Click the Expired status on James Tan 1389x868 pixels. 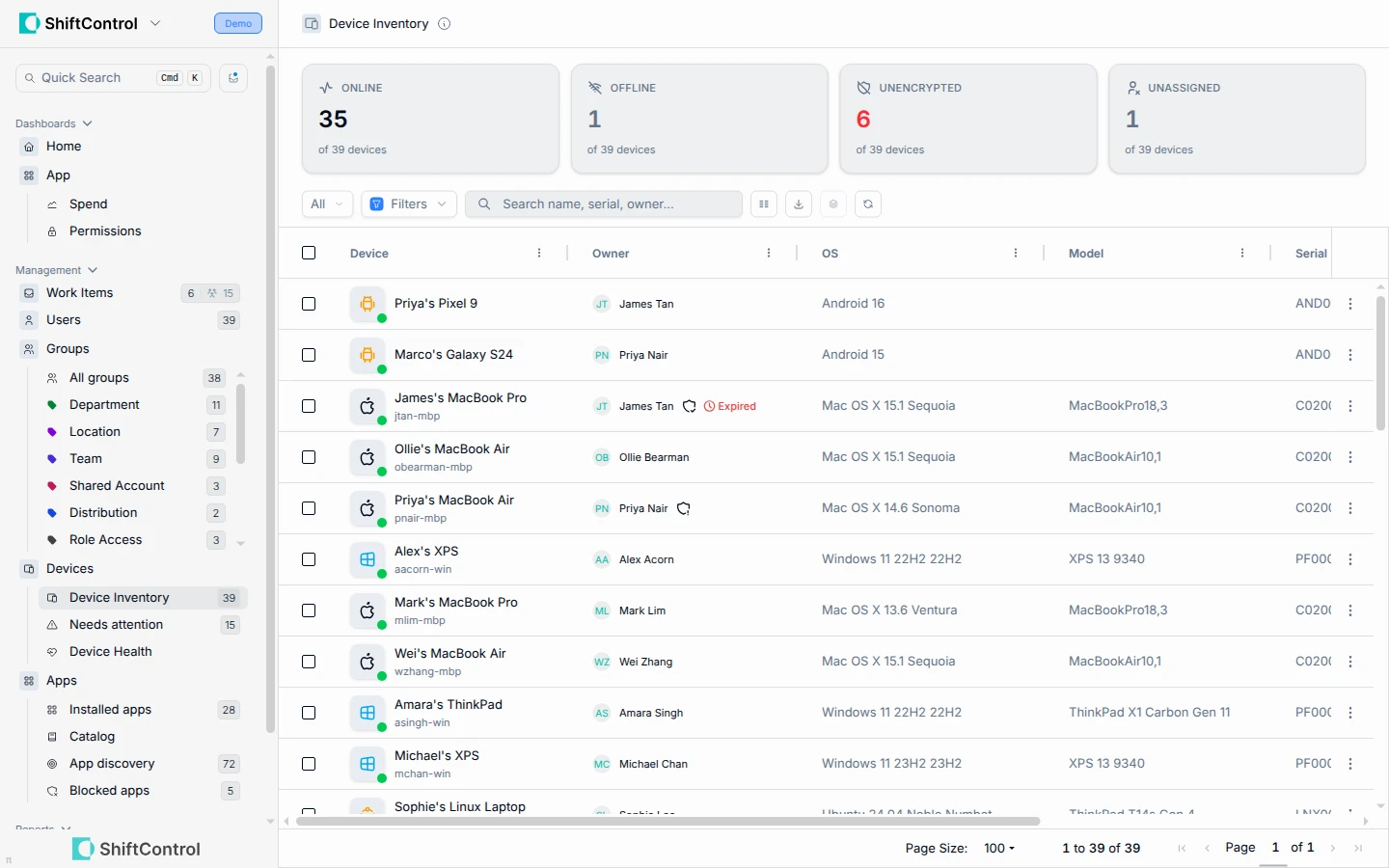tap(730, 406)
